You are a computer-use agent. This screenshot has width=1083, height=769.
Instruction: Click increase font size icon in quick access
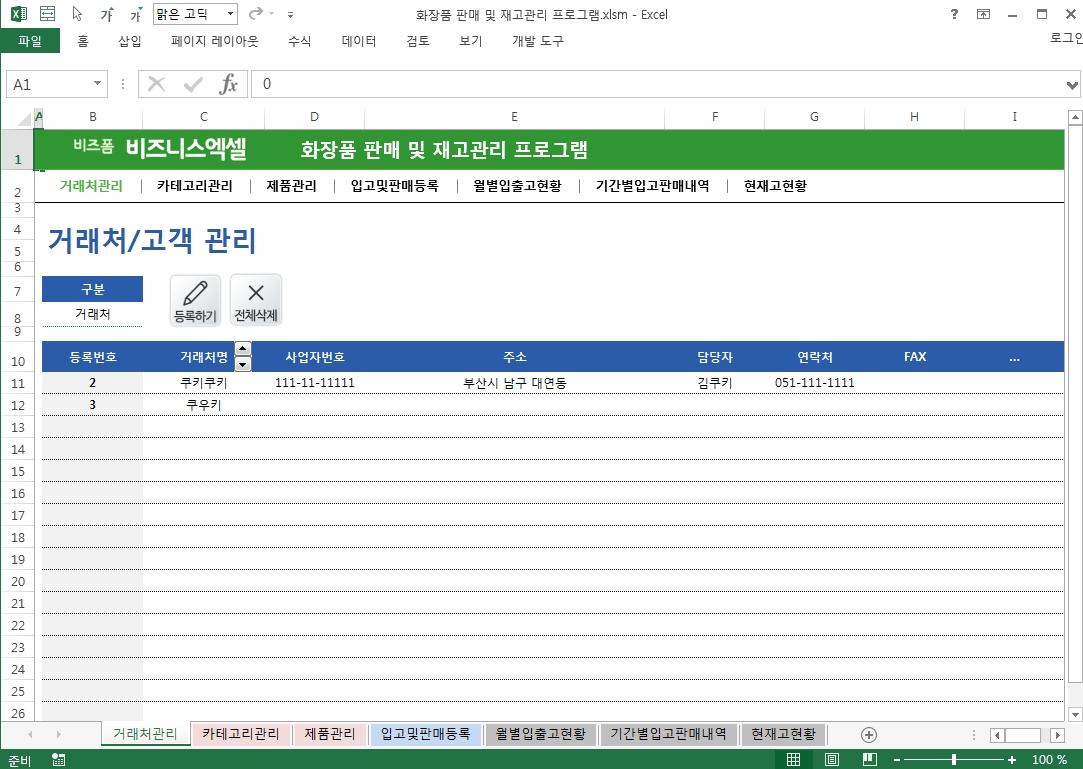106,15
